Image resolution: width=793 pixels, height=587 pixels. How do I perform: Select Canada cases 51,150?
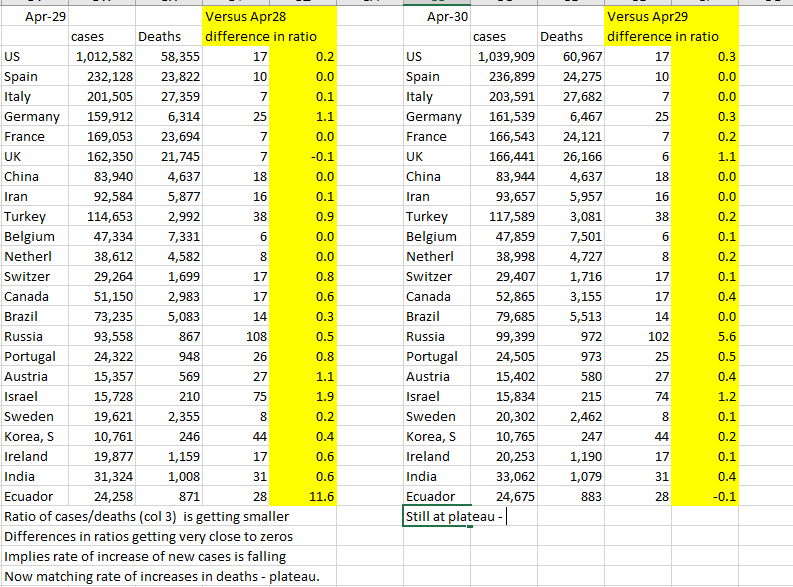(x=102, y=296)
